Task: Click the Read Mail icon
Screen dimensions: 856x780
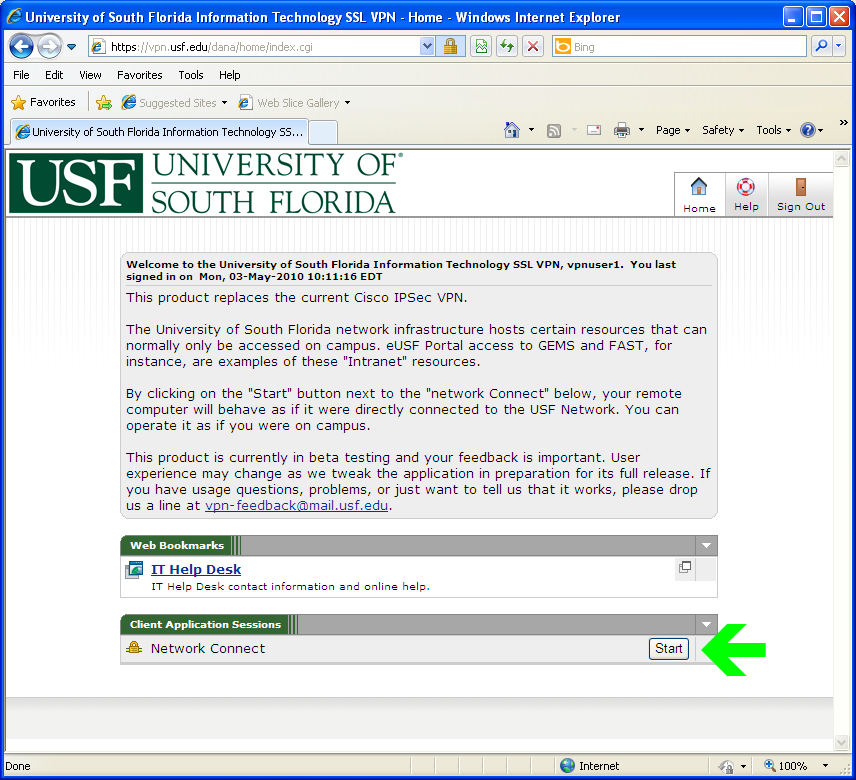Action: [593, 130]
